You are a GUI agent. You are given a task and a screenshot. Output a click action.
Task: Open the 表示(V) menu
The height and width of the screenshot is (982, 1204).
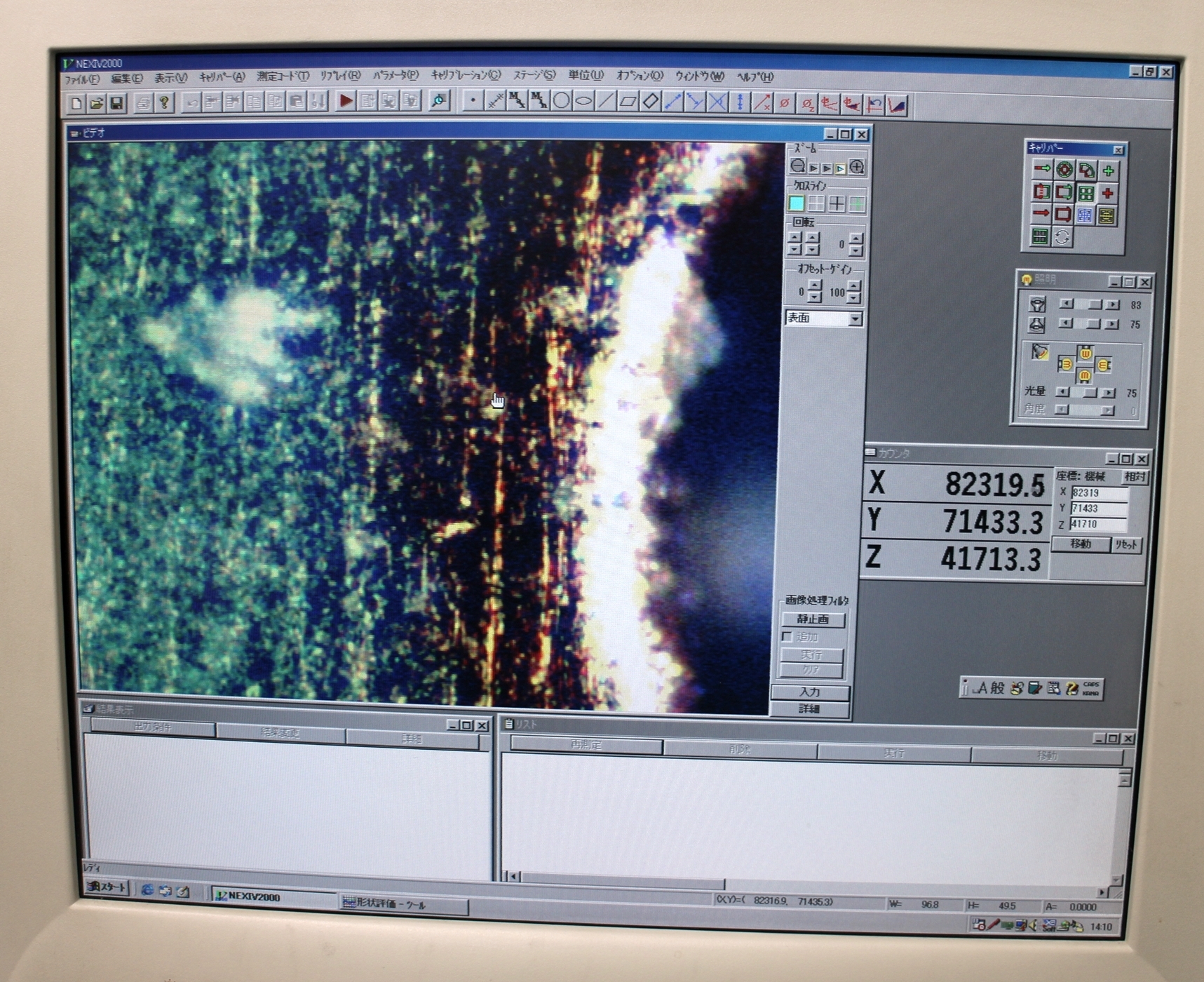(x=170, y=78)
